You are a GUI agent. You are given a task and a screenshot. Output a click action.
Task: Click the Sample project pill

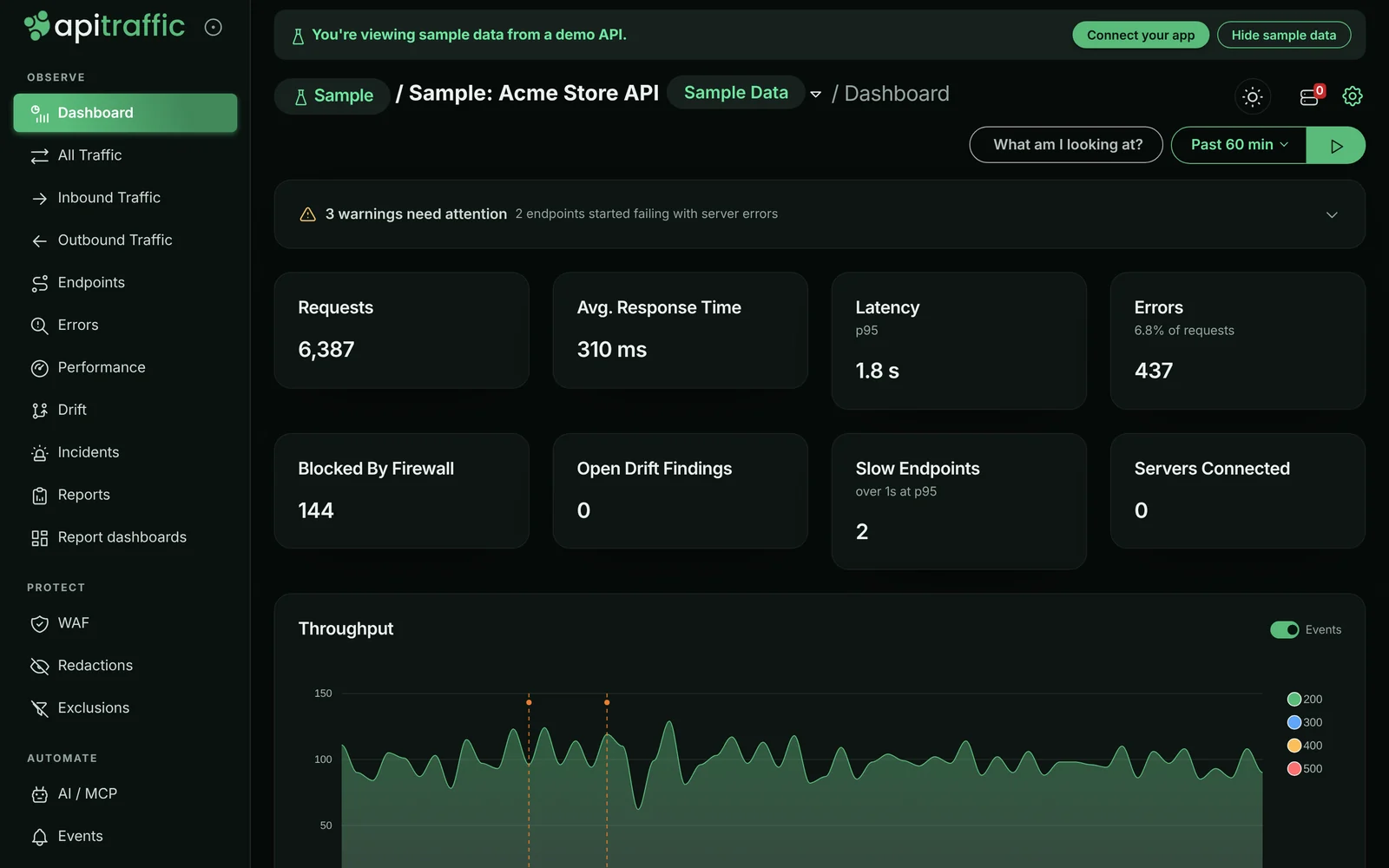(333, 95)
